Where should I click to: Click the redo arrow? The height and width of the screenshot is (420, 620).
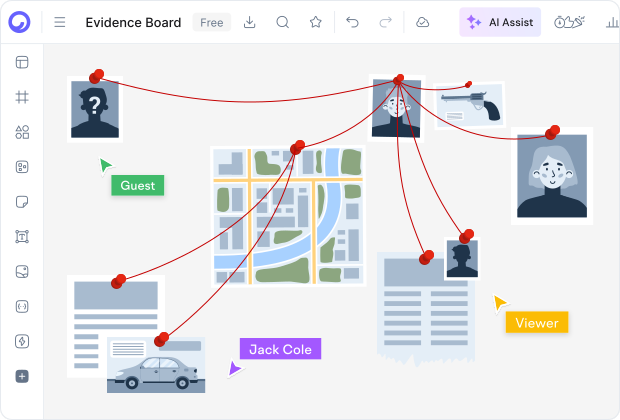(385, 22)
